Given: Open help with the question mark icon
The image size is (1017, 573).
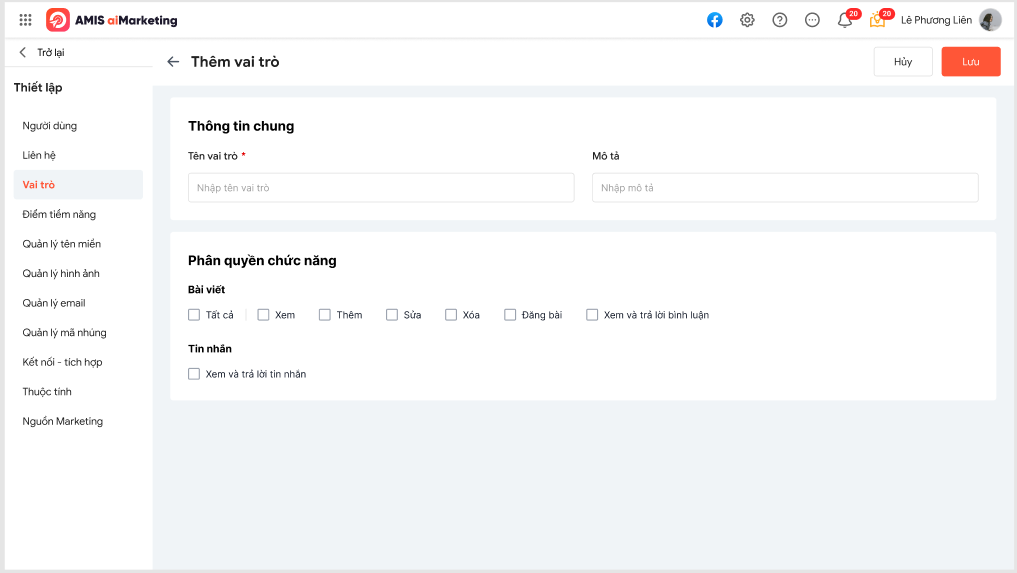Looking at the screenshot, I should tap(780, 20).
